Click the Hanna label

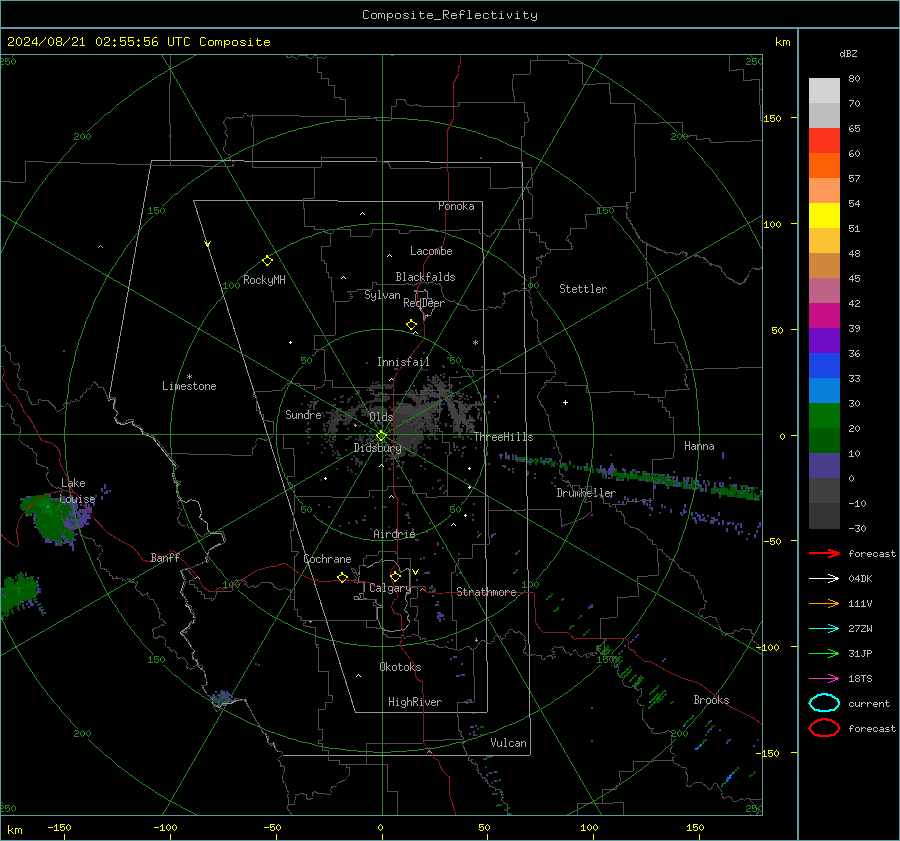click(x=699, y=446)
